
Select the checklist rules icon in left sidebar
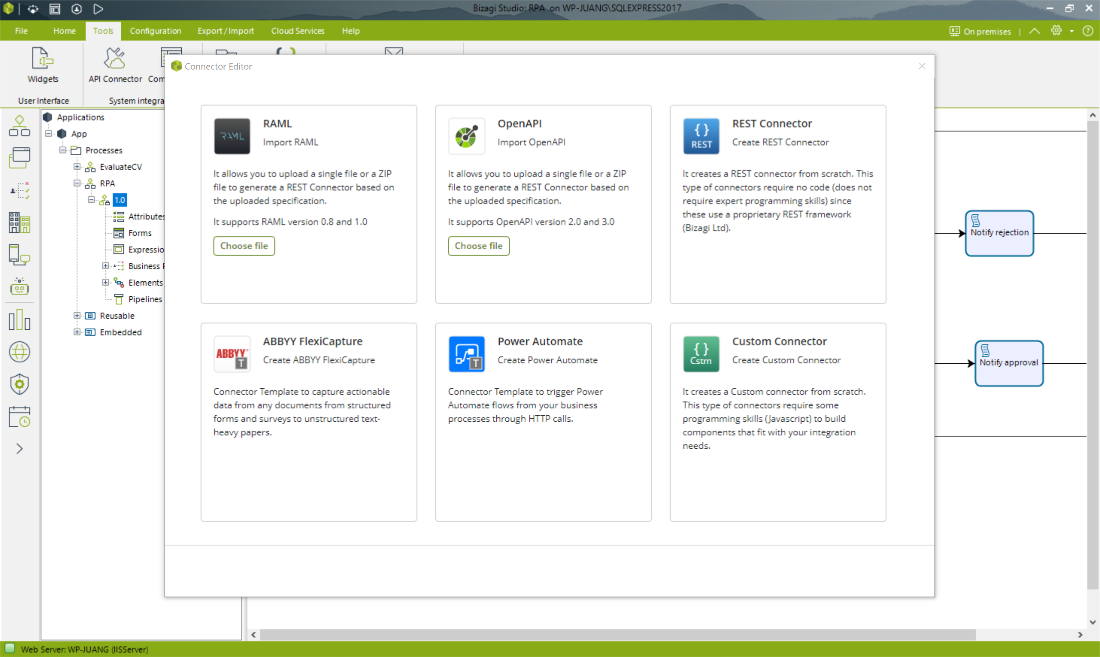click(x=20, y=190)
